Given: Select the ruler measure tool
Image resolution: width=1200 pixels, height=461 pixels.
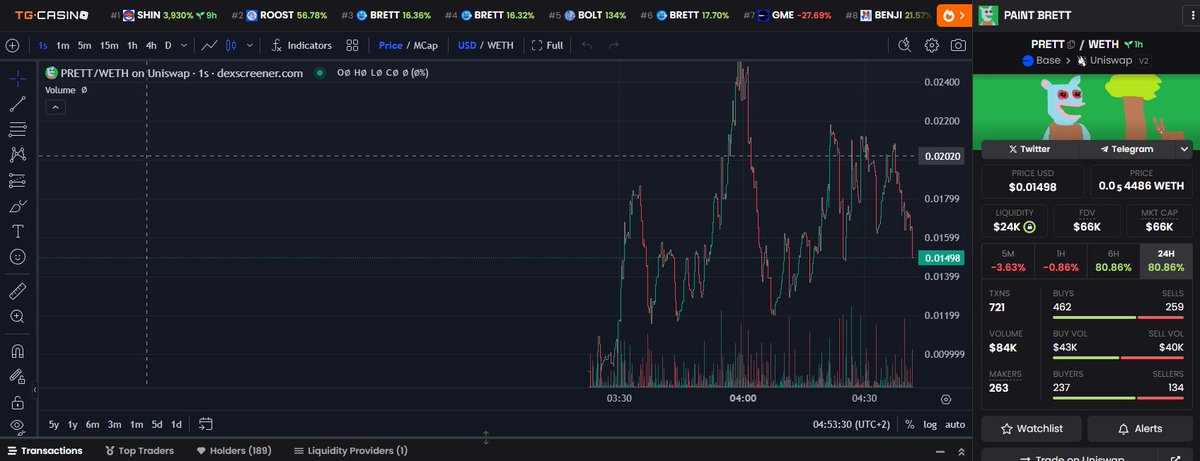Looking at the screenshot, I should [17, 291].
